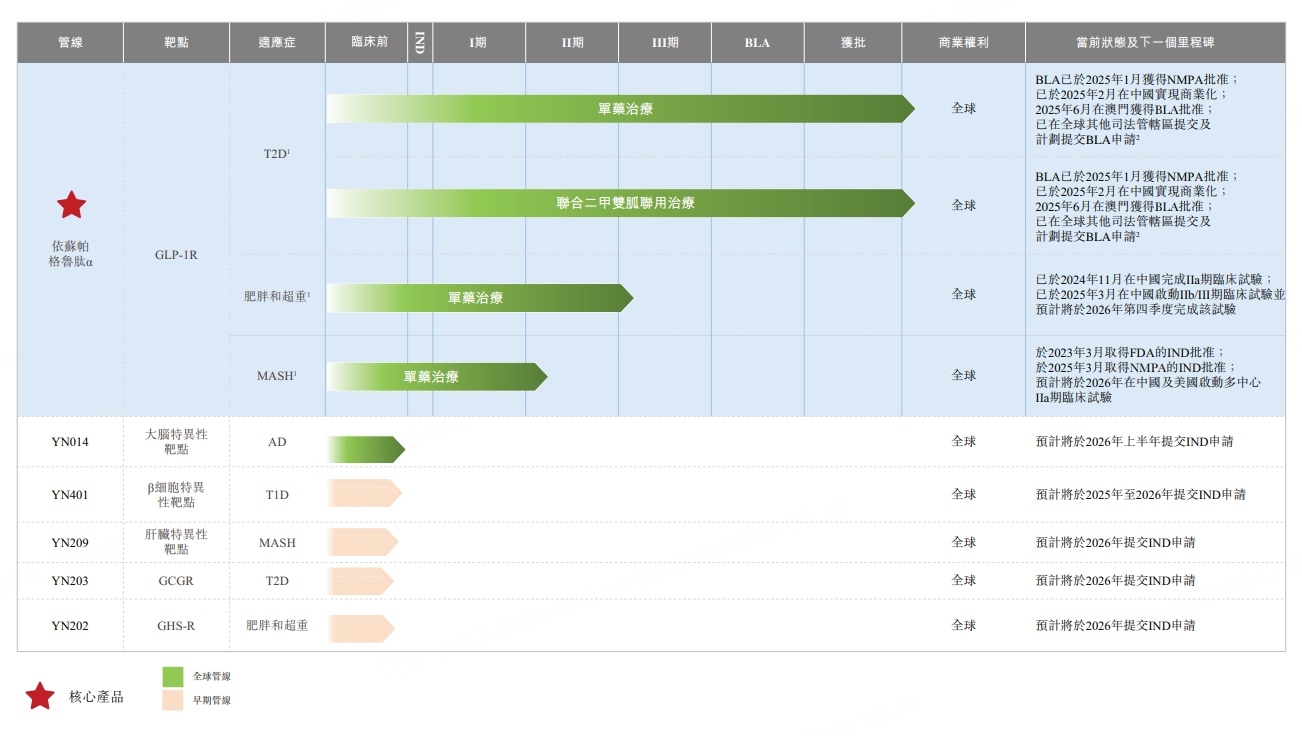Select the YN203 pipeline cell
This screenshot has height=736, width=1302.
point(70,581)
